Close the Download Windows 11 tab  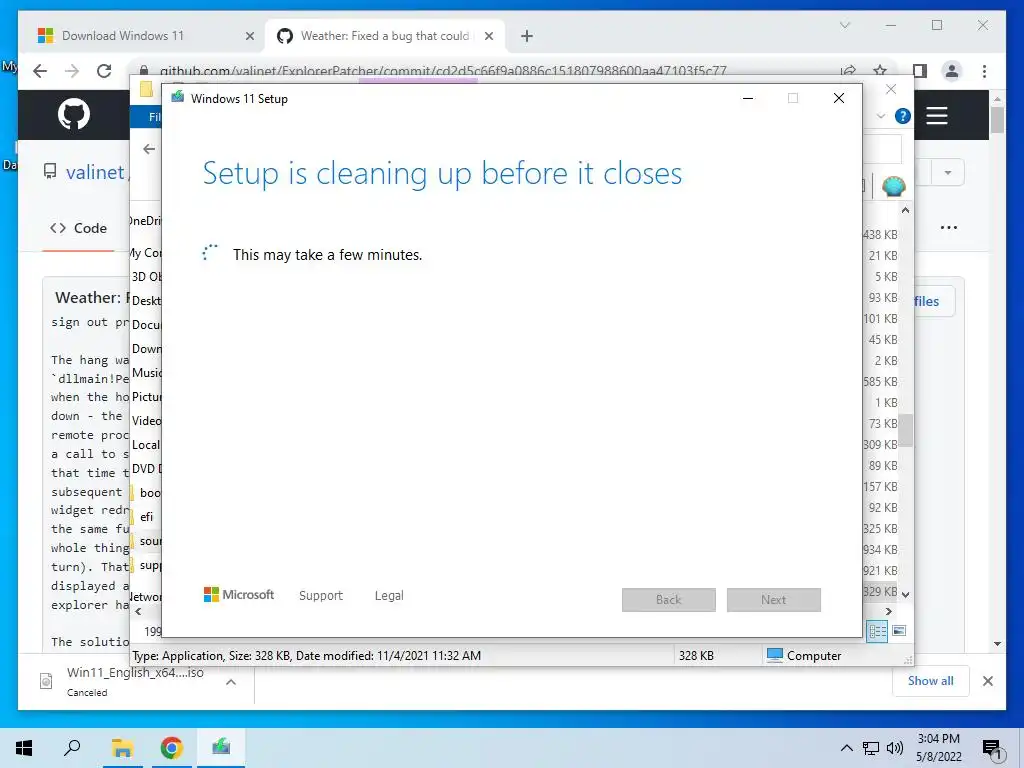click(x=249, y=36)
